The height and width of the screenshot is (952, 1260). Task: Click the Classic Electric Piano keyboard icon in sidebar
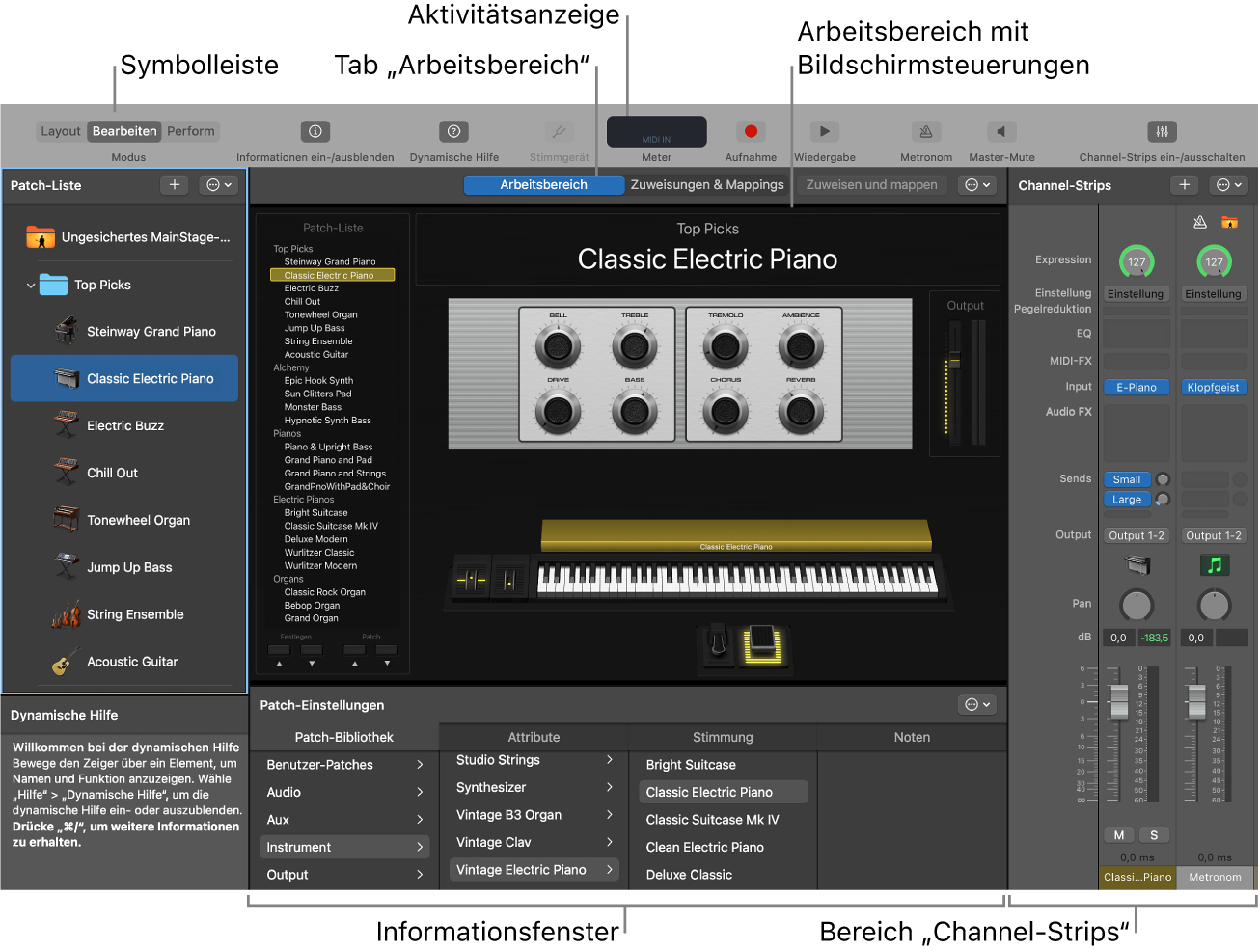click(66, 378)
